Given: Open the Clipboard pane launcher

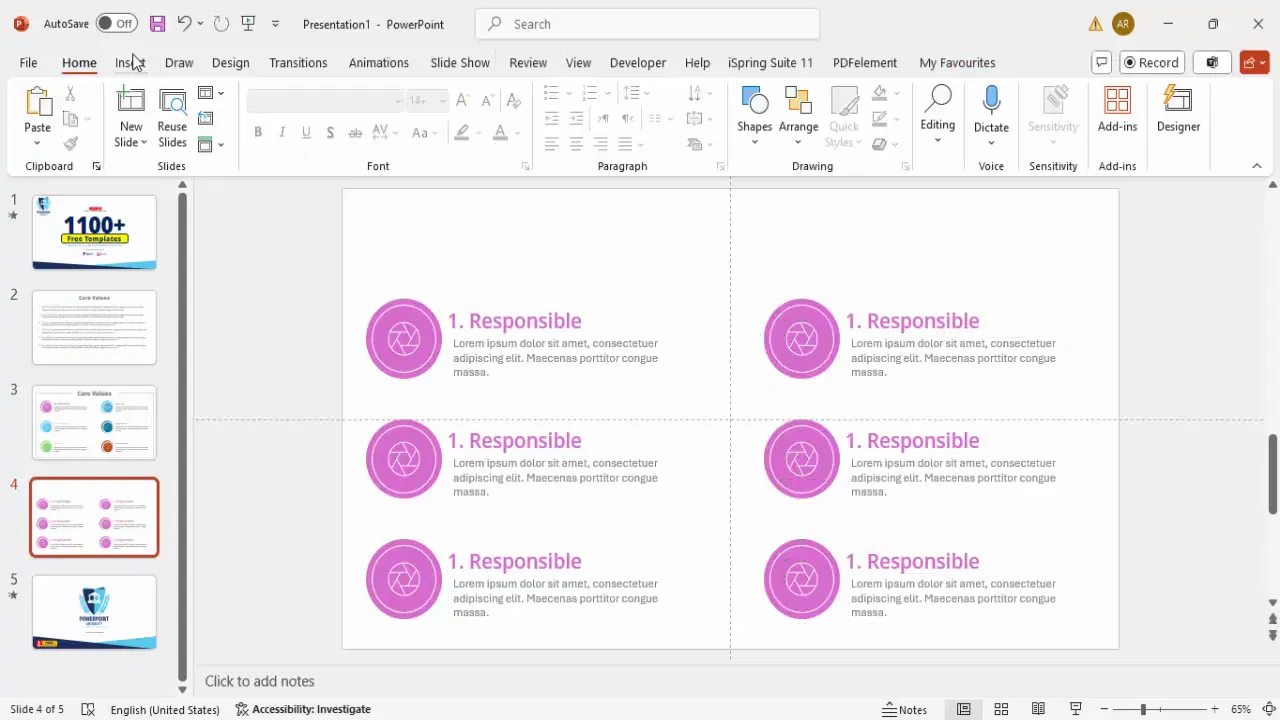Looking at the screenshot, I should tap(96, 166).
